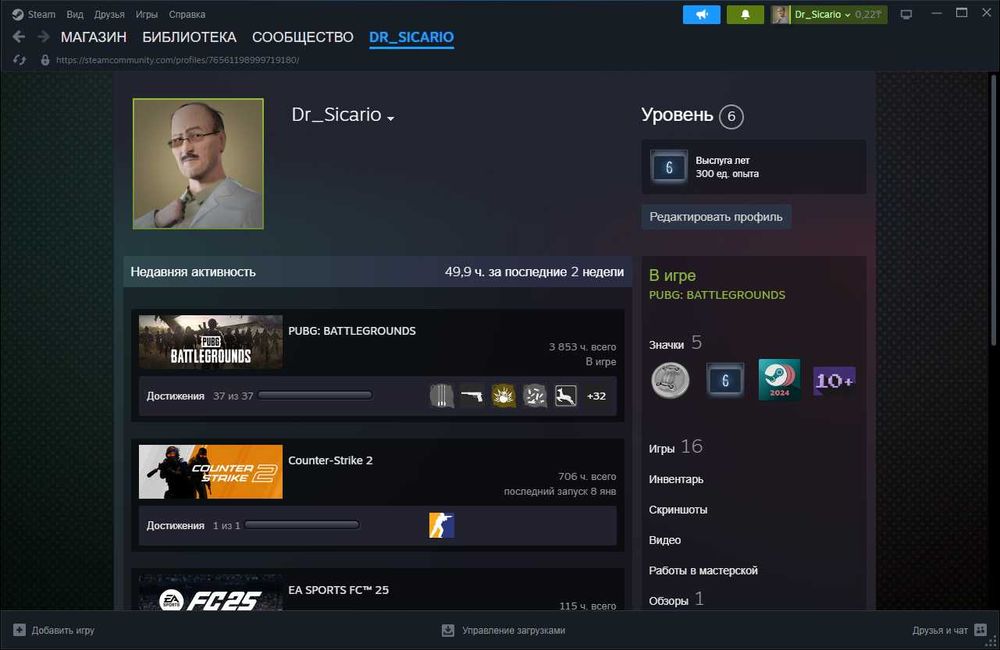Click PUBG: BATTLEGROUNDS title in activity
Screen dimensions: 1000x650
tap(352, 330)
